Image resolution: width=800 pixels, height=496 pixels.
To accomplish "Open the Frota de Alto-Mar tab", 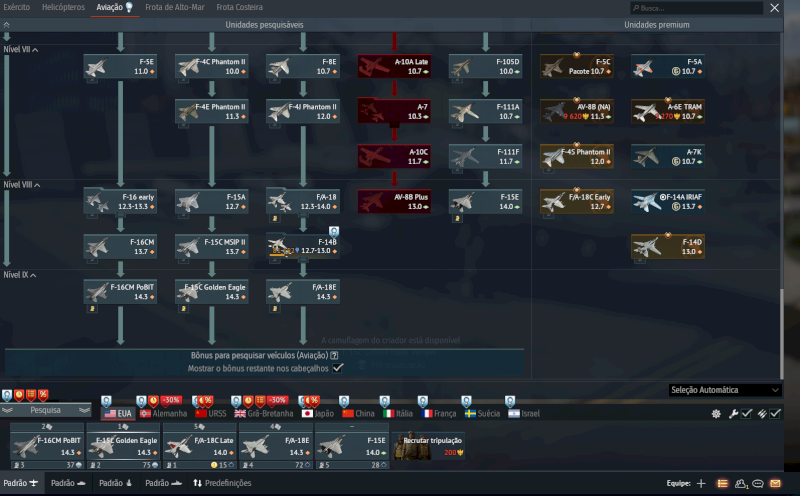I will pyautogui.click(x=174, y=7).
